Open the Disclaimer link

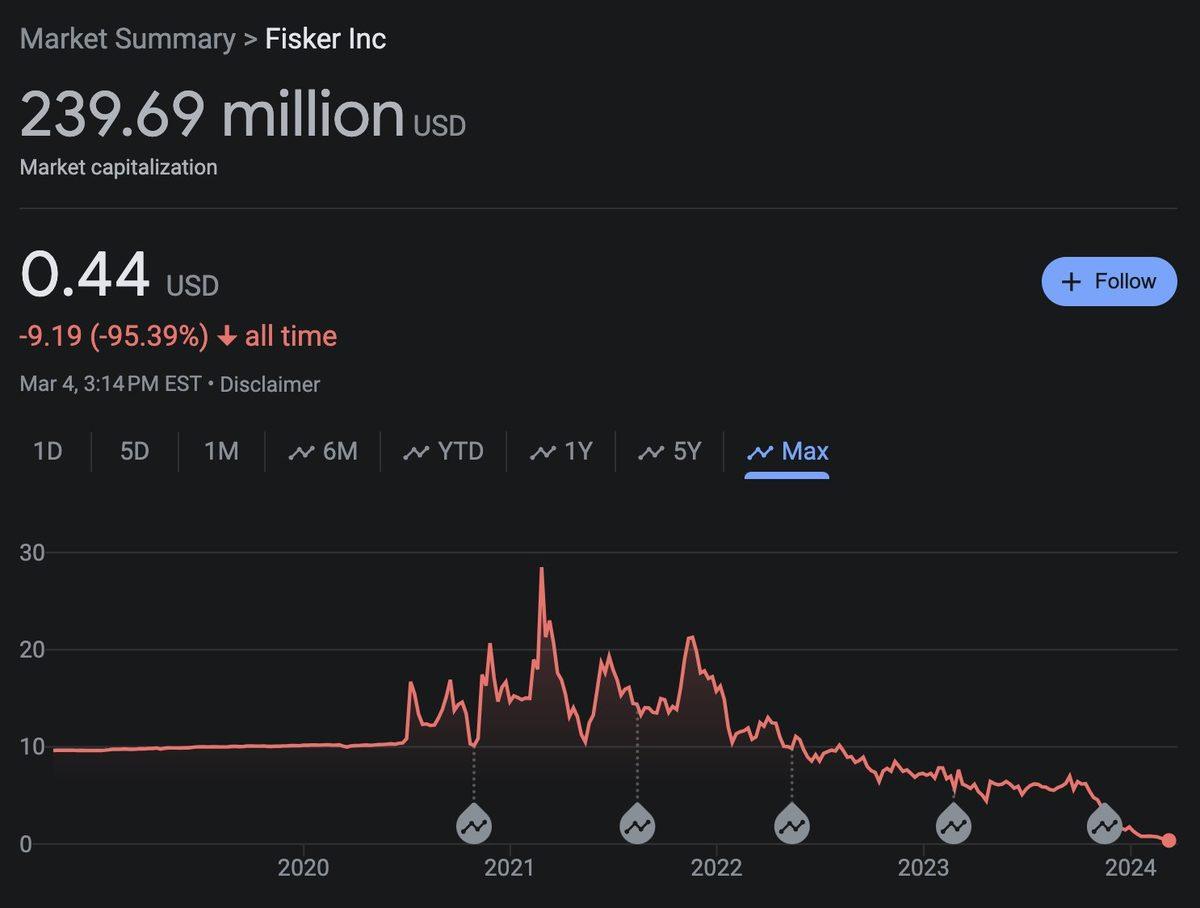click(x=270, y=384)
